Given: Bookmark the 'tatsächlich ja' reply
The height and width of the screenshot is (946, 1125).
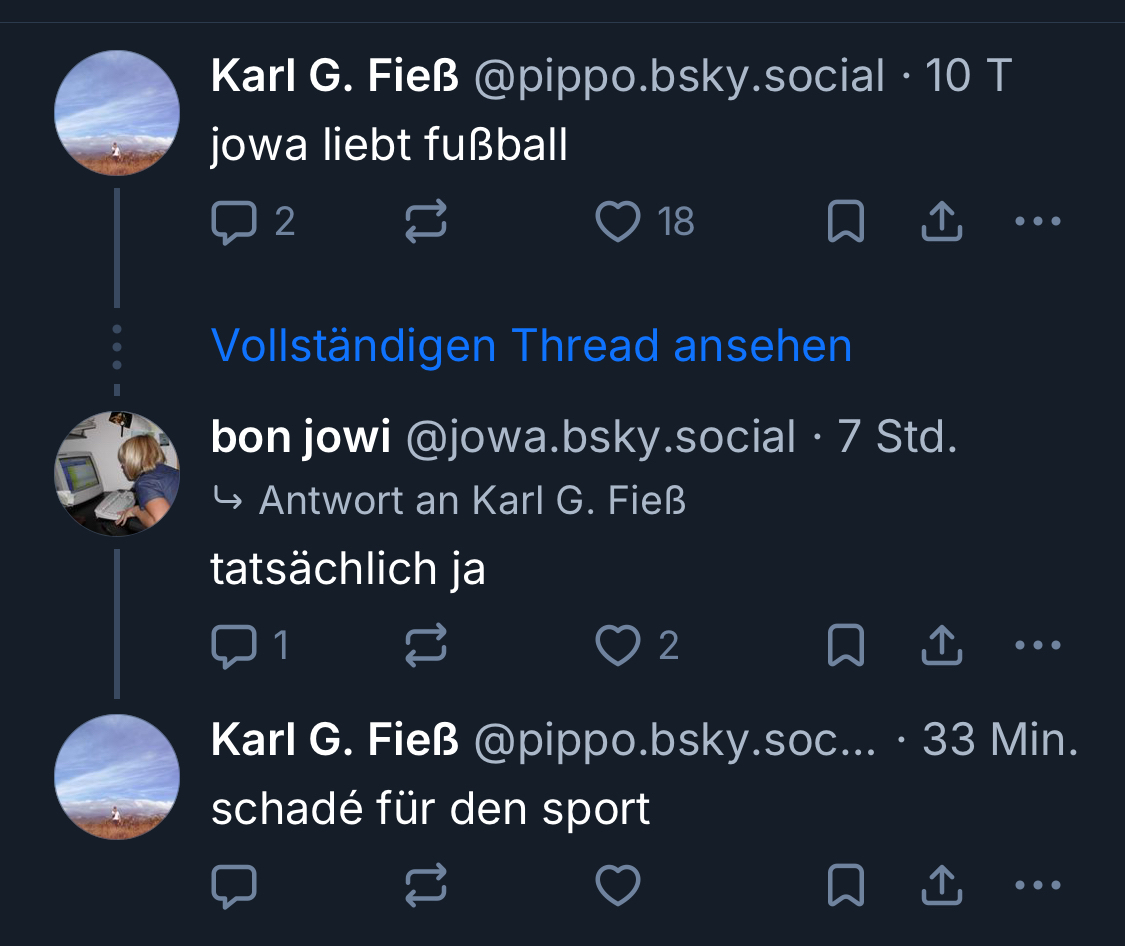Looking at the screenshot, I should [x=846, y=646].
